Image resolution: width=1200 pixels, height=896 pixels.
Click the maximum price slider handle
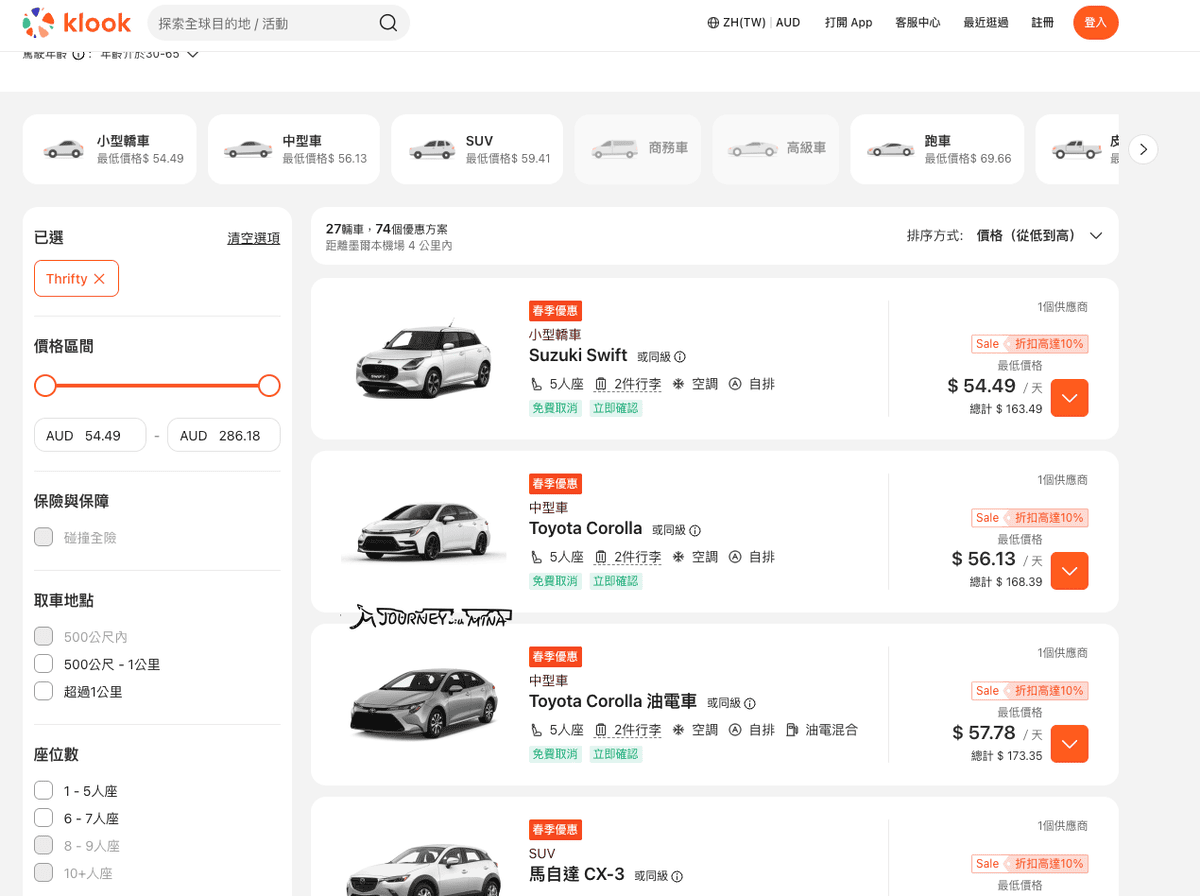point(269,386)
